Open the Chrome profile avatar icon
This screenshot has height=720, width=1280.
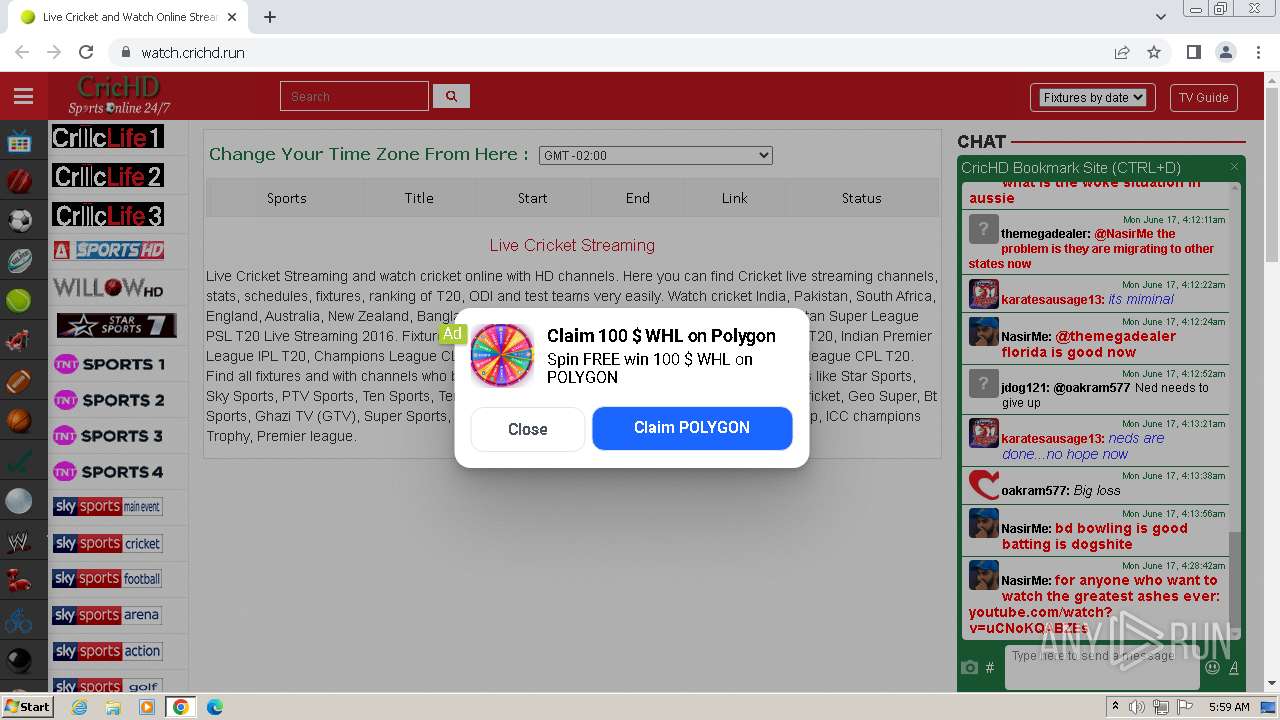pyautogui.click(x=1225, y=52)
